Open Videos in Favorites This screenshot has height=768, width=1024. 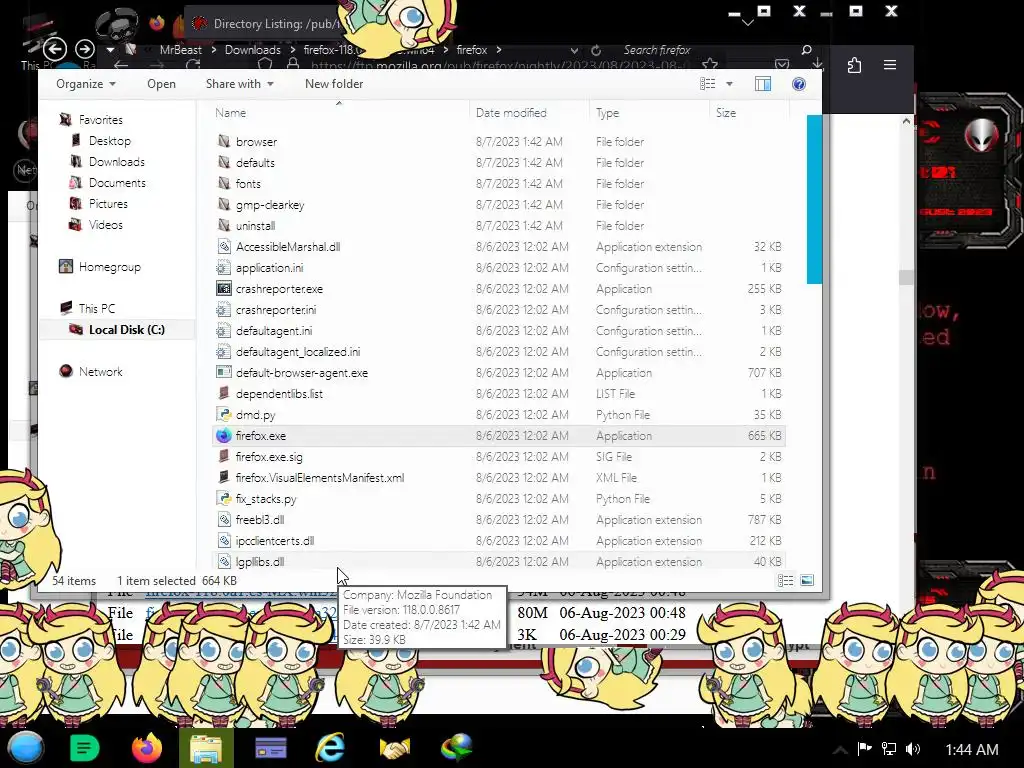pos(105,224)
